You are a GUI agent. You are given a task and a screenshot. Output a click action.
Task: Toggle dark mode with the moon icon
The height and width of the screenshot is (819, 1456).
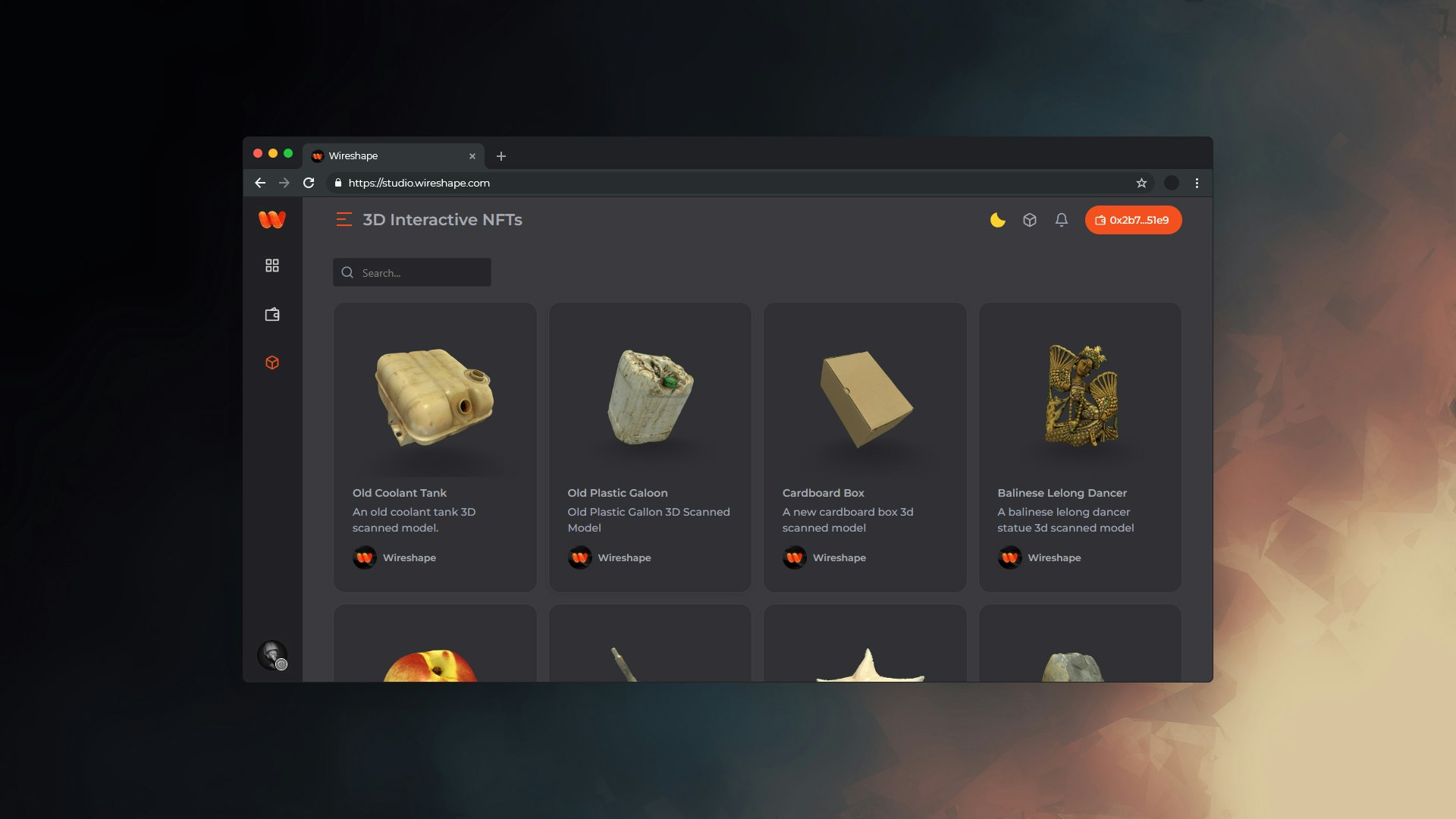[998, 220]
